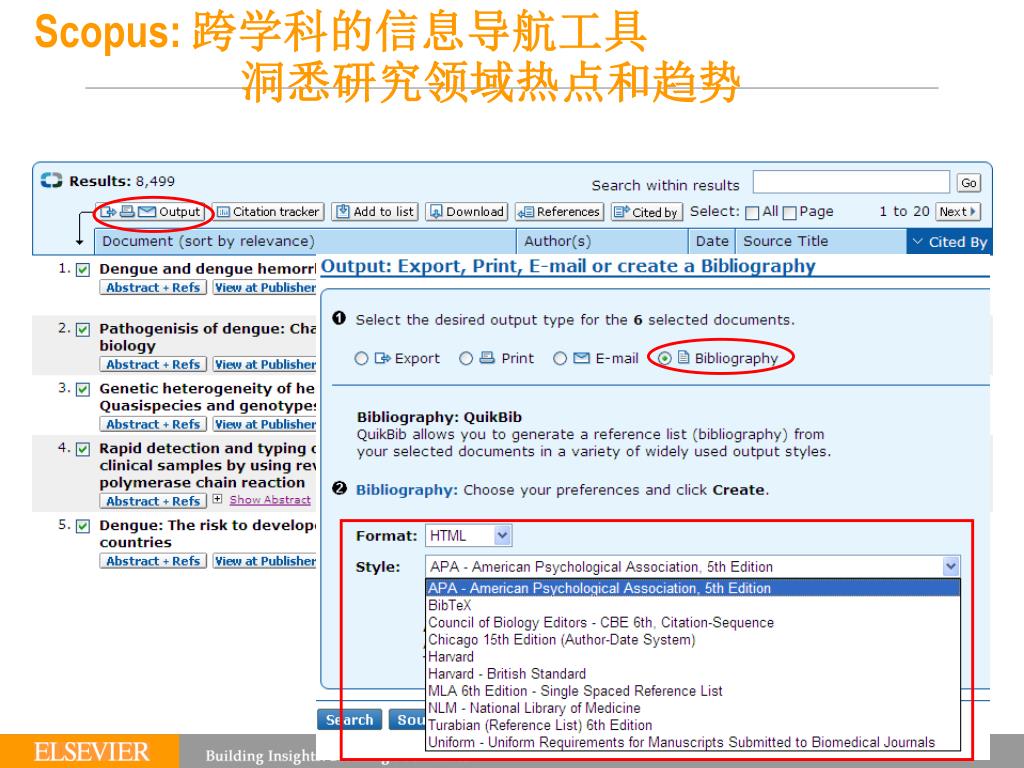The width and height of the screenshot is (1024, 768).
Task: Select the E-mail radio button
Action: click(560, 359)
